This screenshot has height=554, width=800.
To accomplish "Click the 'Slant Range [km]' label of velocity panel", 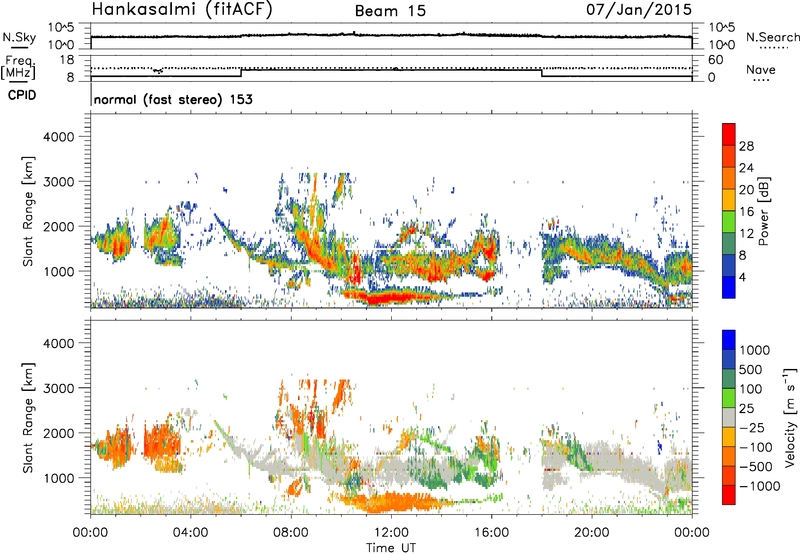I will pyautogui.click(x=28, y=418).
